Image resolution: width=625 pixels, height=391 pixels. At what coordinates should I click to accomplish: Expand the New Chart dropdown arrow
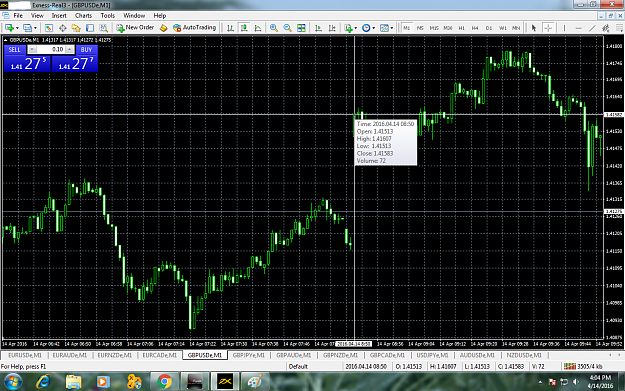(x=17, y=28)
